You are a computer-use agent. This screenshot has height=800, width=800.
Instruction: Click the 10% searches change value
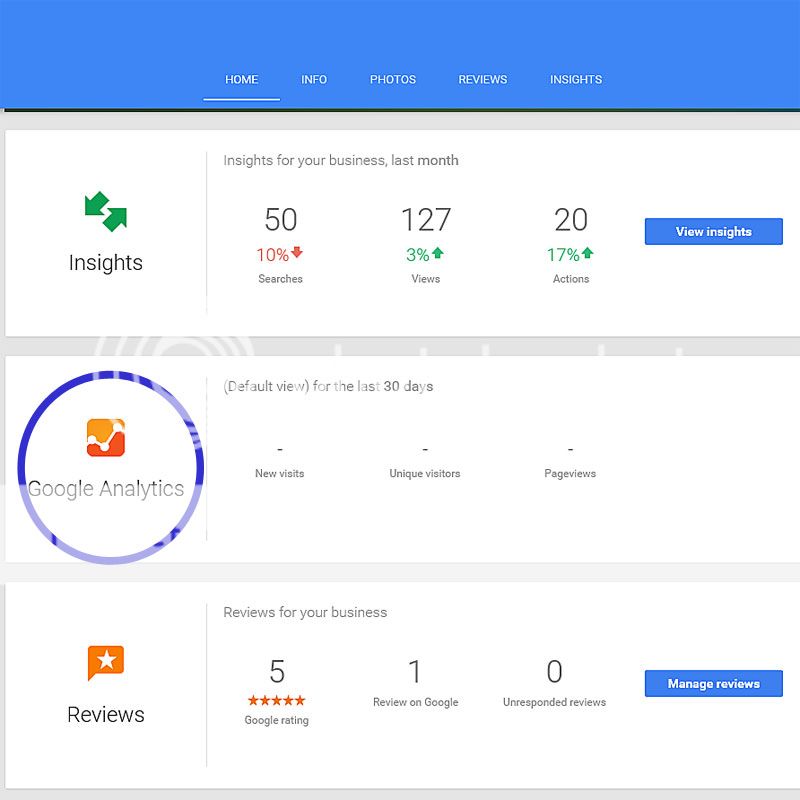coord(272,255)
